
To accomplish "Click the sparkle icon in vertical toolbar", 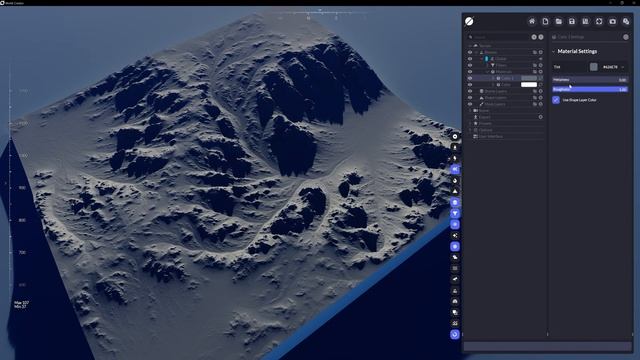I will click(455, 236).
